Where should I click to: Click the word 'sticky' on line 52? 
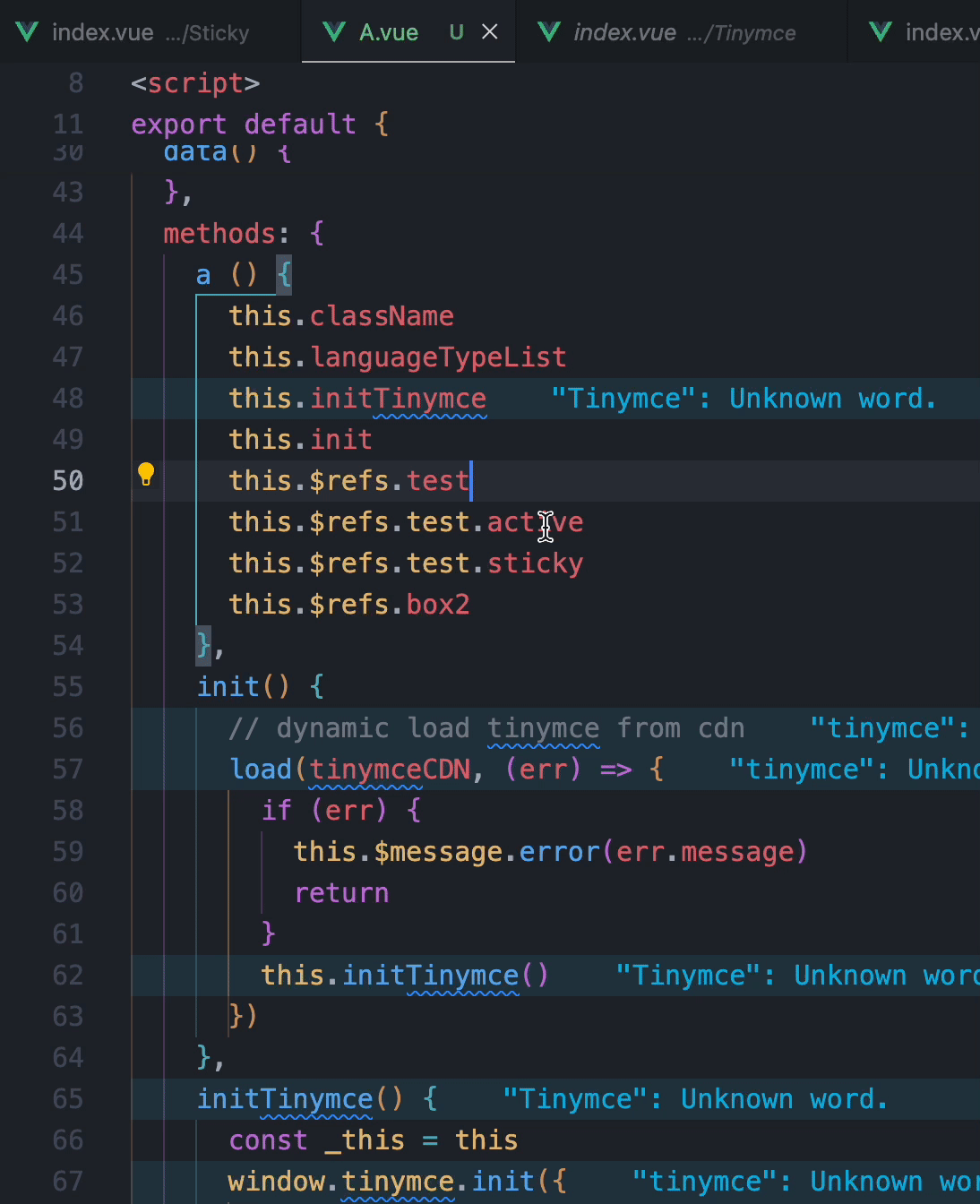[x=535, y=563]
